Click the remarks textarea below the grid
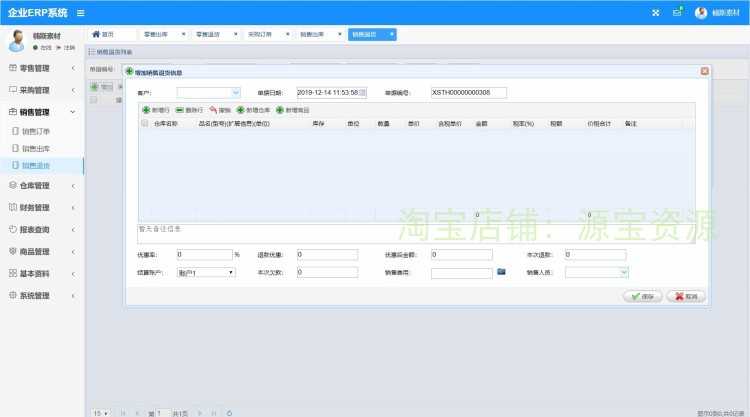Viewport: 750px width, 417px height. (416, 234)
